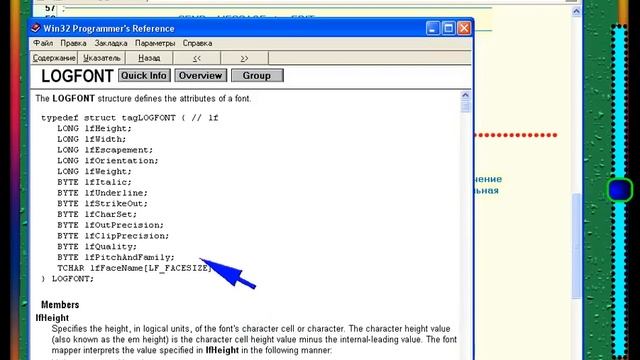Viewport: 640px width, 360px height.
Task: Open the Закладка menu
Action: pyautogui.click(x=111, y=43)
